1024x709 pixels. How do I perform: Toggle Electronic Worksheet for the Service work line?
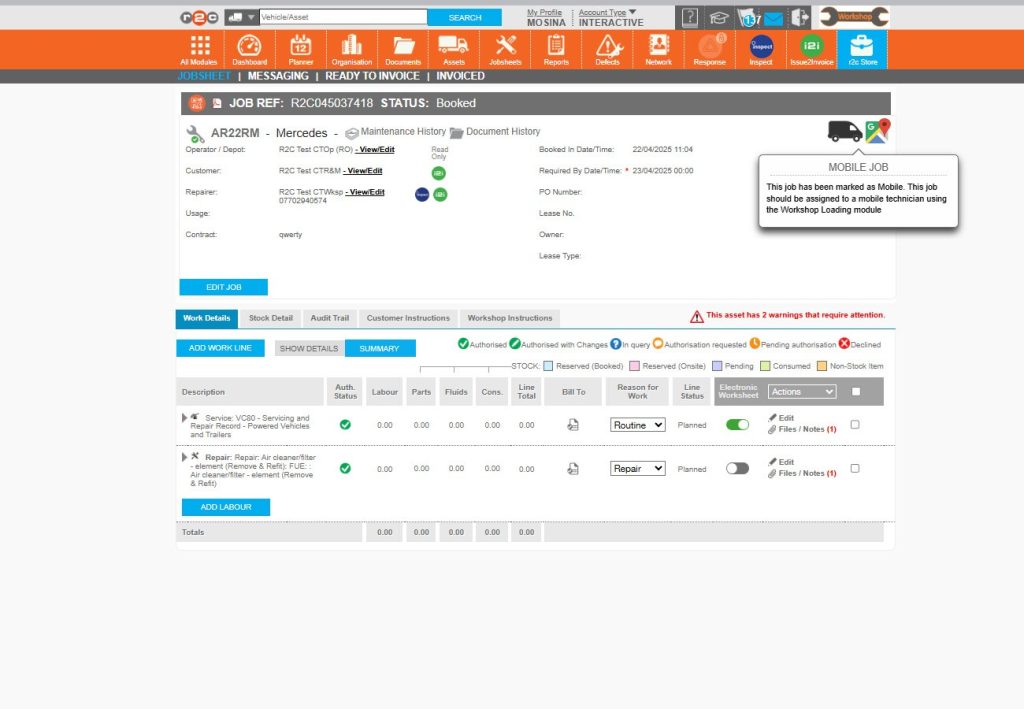[x=737, y=424]
